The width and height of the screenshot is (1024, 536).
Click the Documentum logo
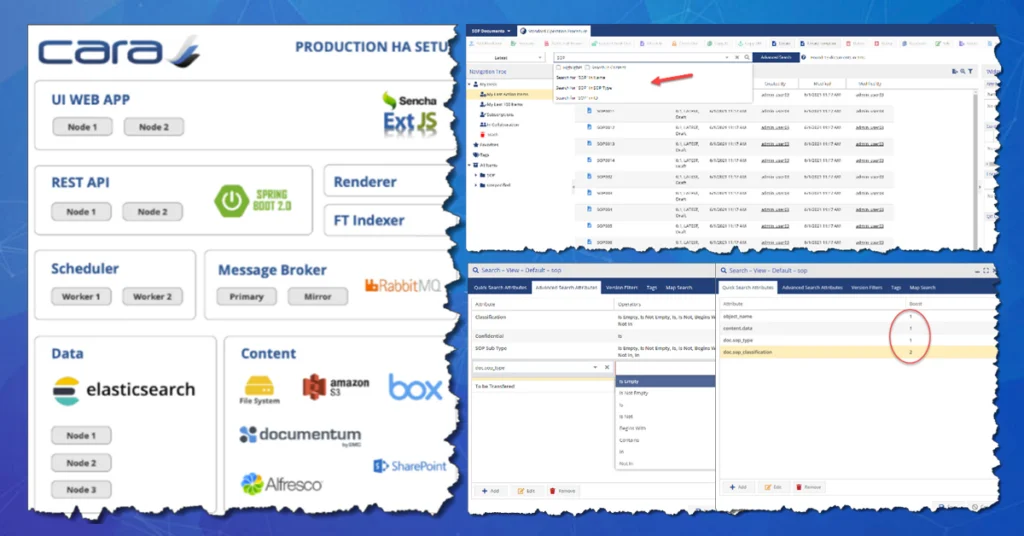(x=300, y=436)
